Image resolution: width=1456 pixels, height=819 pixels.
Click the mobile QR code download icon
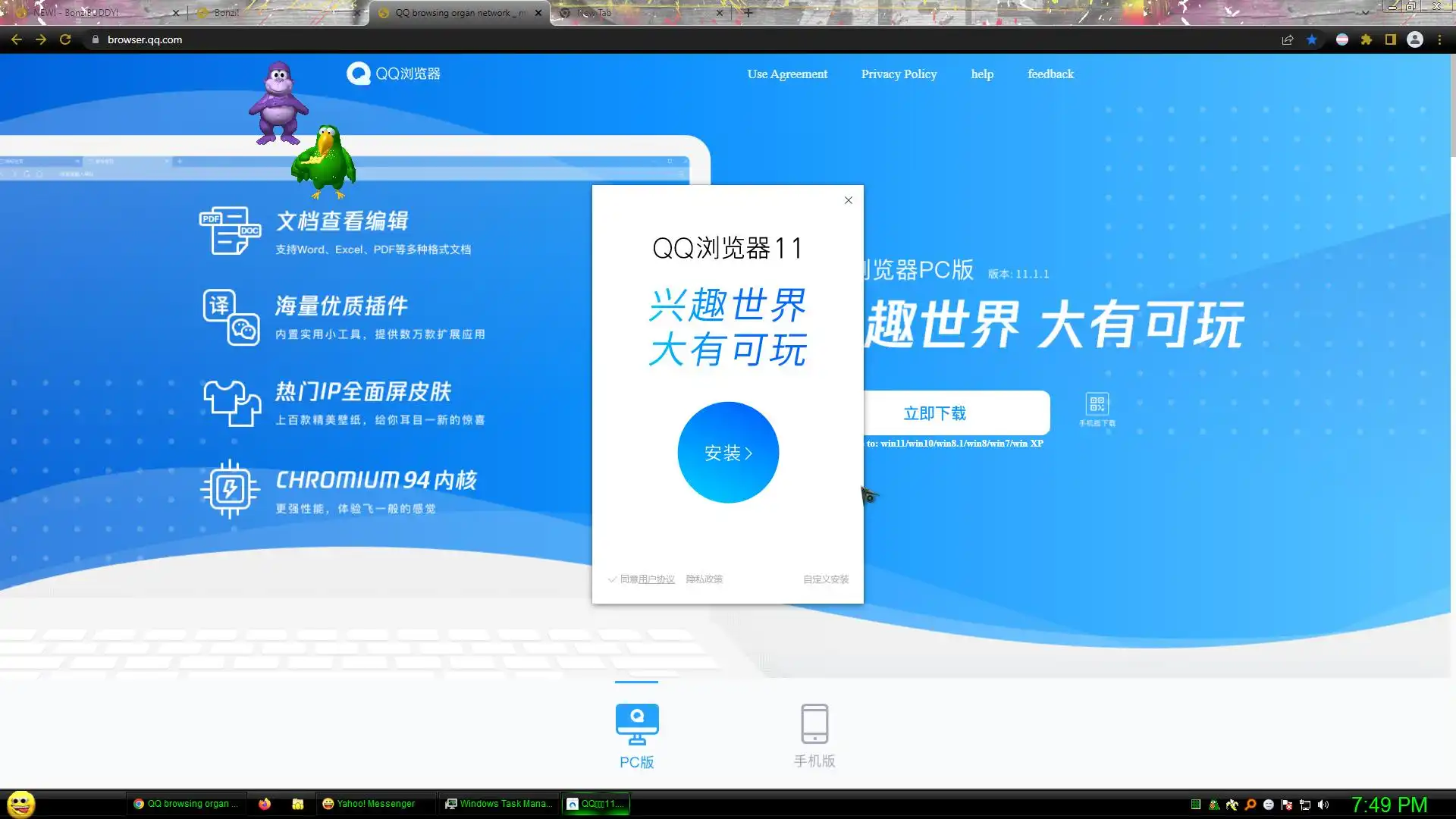coord(1097,404)
